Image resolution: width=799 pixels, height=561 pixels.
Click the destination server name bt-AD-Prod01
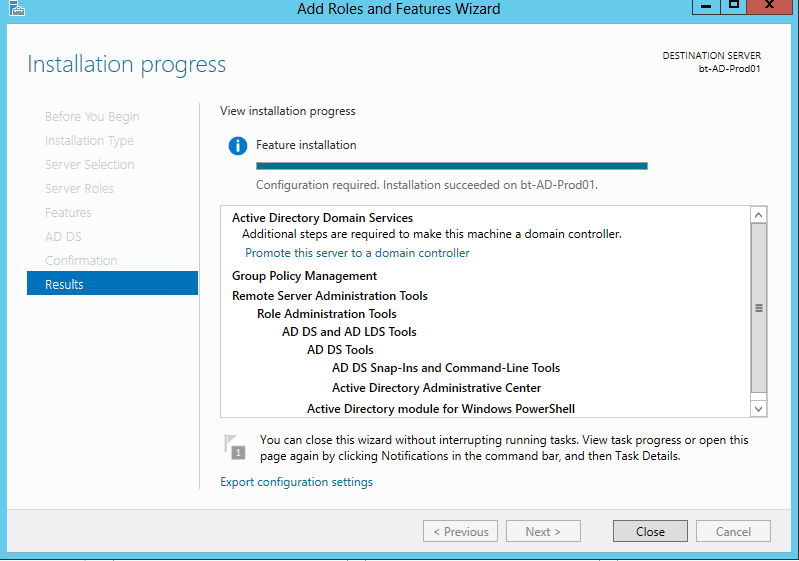[x=729, y=69]
